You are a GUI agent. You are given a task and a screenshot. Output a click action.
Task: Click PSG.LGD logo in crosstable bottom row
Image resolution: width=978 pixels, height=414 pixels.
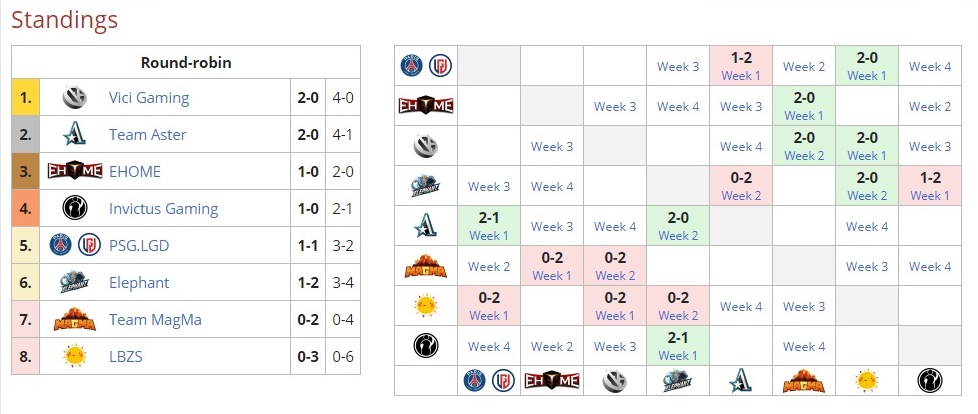coord(488,380)
